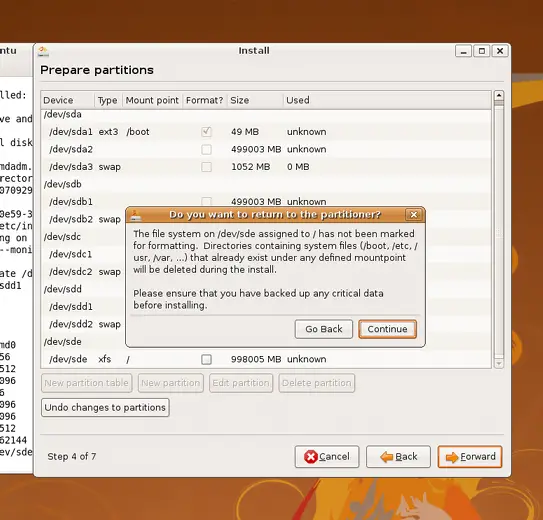The width and height of the screenshot is (543, 520).
Task: Sort by the Device column header
Action: [x=68, y=100]
